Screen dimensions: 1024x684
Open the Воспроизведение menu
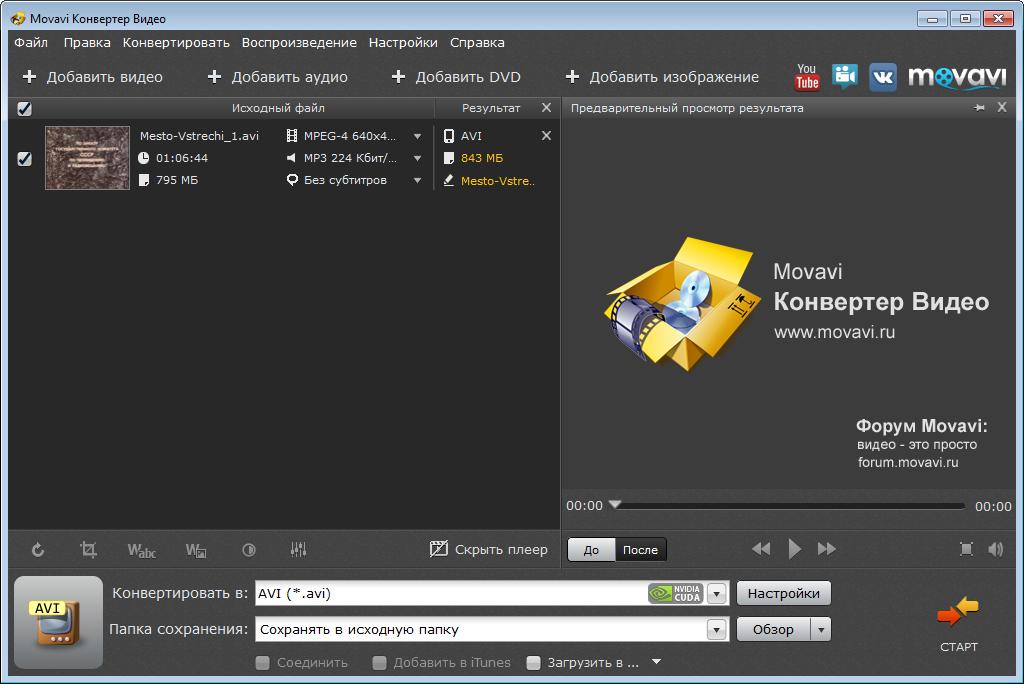pos(299,43)
